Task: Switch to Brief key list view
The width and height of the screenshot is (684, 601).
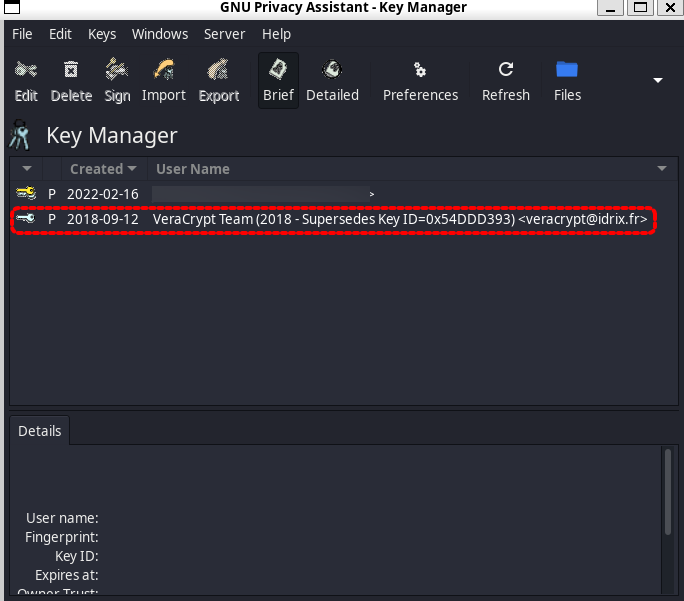Action: pyautogui.click(x=278, y=81)
